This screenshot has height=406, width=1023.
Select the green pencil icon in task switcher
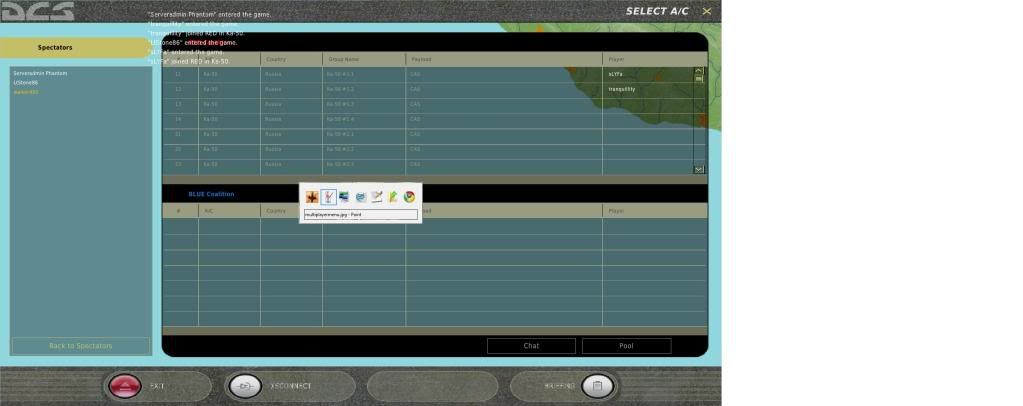(x=393, y=197)
